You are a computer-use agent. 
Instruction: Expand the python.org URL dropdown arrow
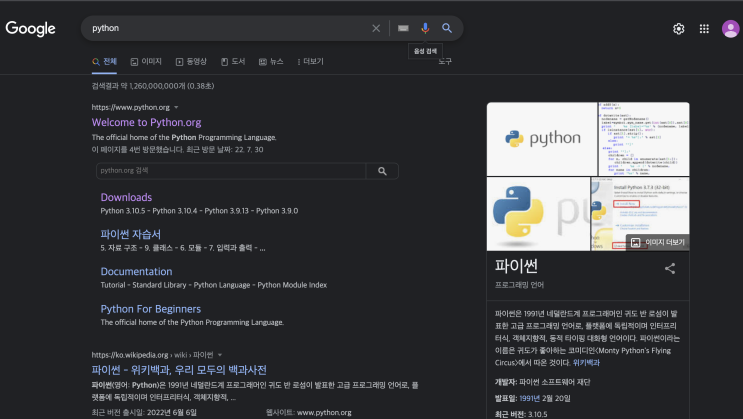coord(176,108)
